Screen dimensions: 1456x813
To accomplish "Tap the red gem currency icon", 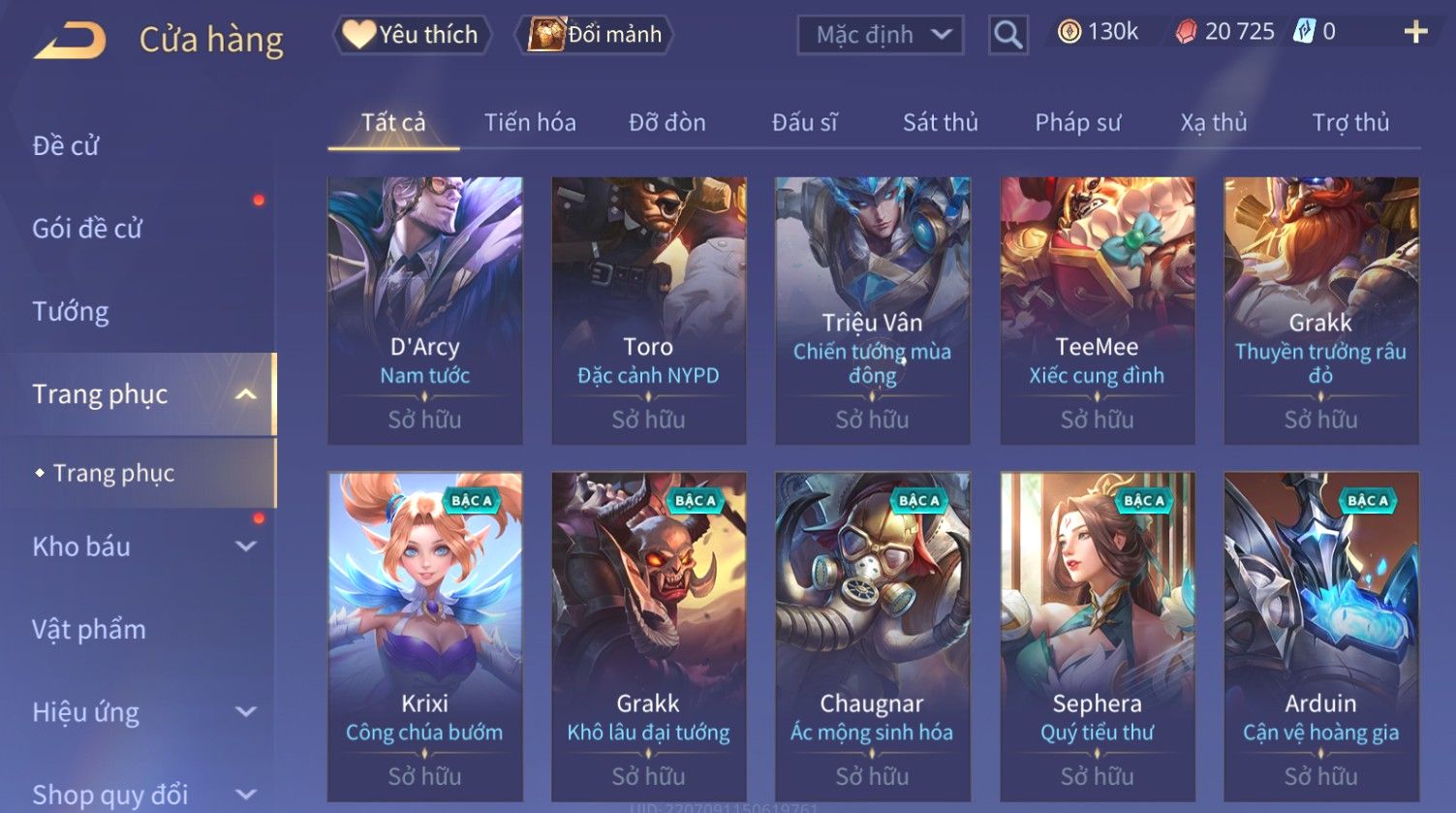I will pos(1187,32).
